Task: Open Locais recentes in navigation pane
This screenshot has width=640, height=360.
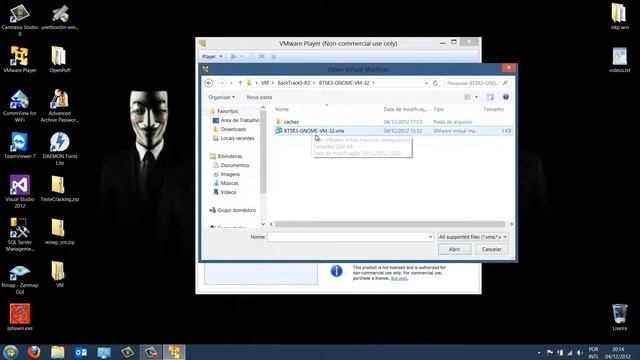Action: [233, 138]
